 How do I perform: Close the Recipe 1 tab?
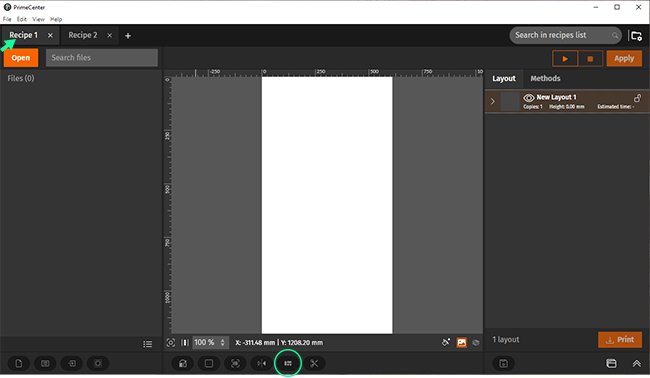tap(50, 36)
